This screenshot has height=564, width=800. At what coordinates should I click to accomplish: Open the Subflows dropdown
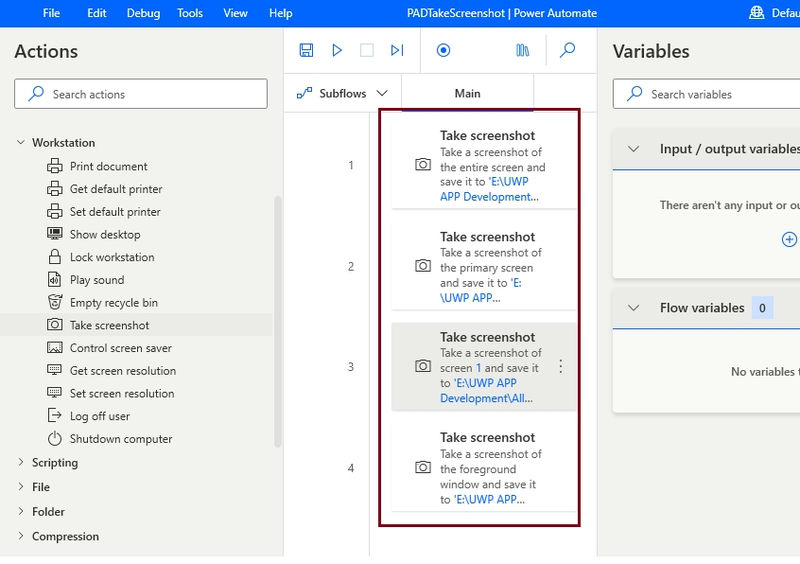tap(343, 94)
